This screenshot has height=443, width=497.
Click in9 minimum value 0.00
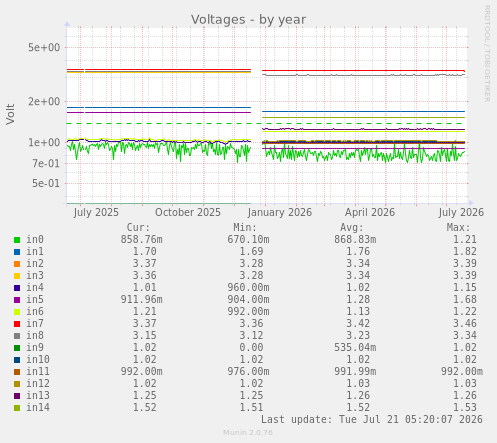click(x=251, y=348)
